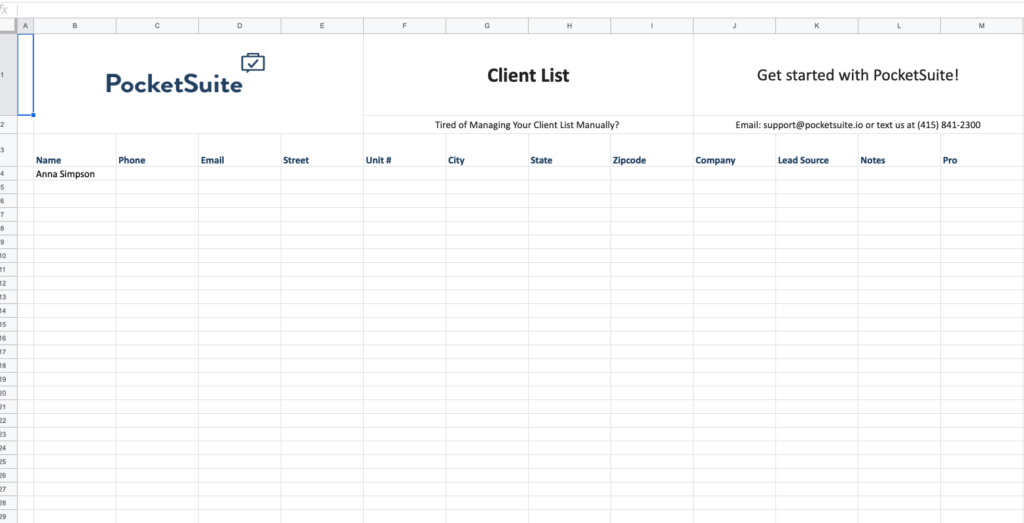The width and height of the screenshot is (1024, 523).
Task: Select column D header
Action: [240, 25]
